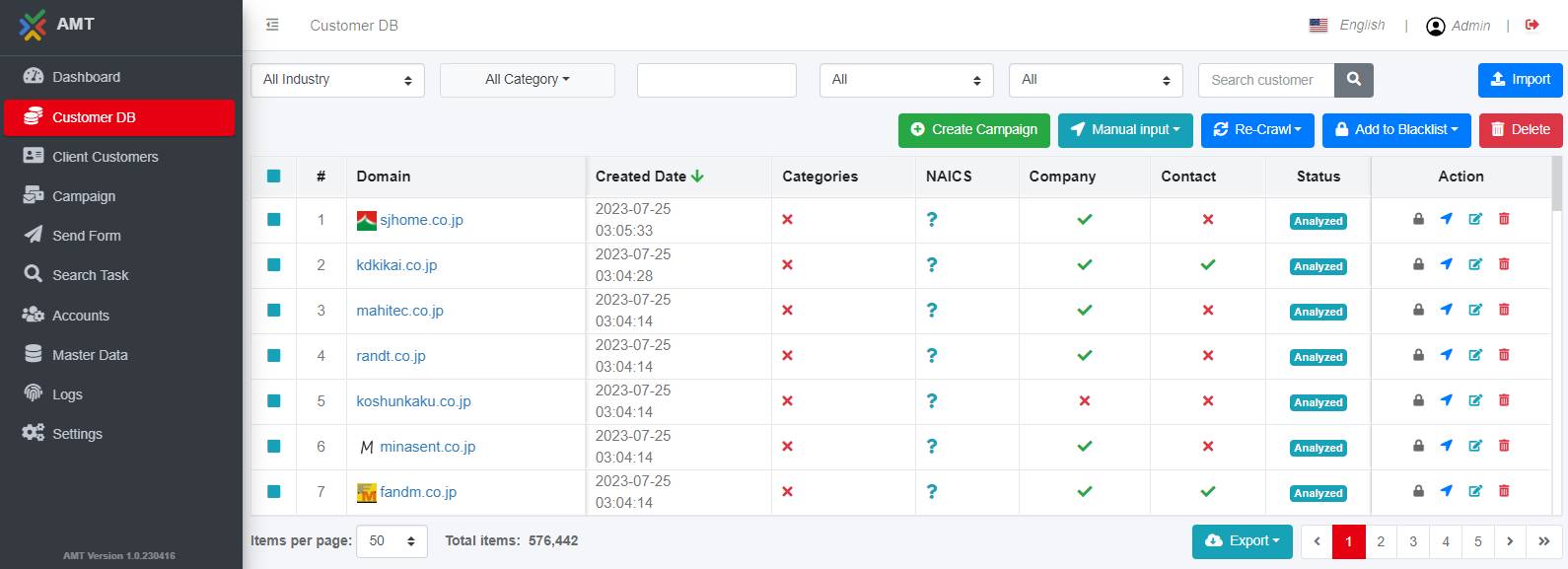Click edit icon for koshunkaku.co.jp row
This screenshot has width=1568, height=569.
pyautogui.click(x=1475, y=400)
